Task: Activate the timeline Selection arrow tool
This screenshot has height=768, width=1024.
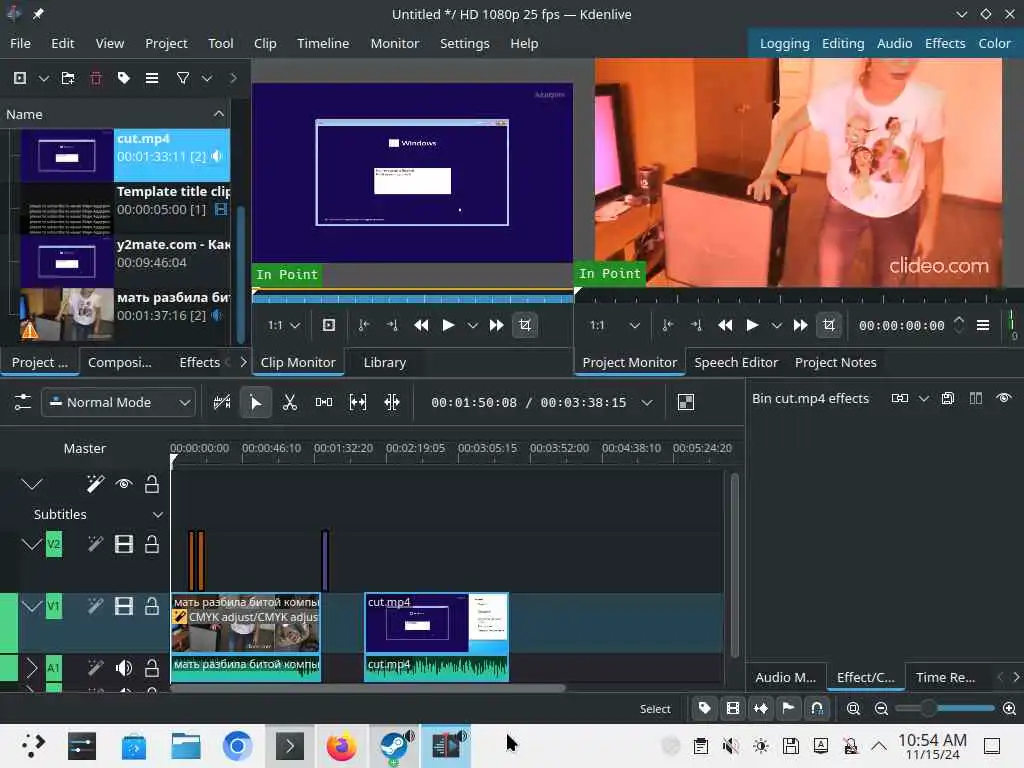Action: tap(255, 402)
